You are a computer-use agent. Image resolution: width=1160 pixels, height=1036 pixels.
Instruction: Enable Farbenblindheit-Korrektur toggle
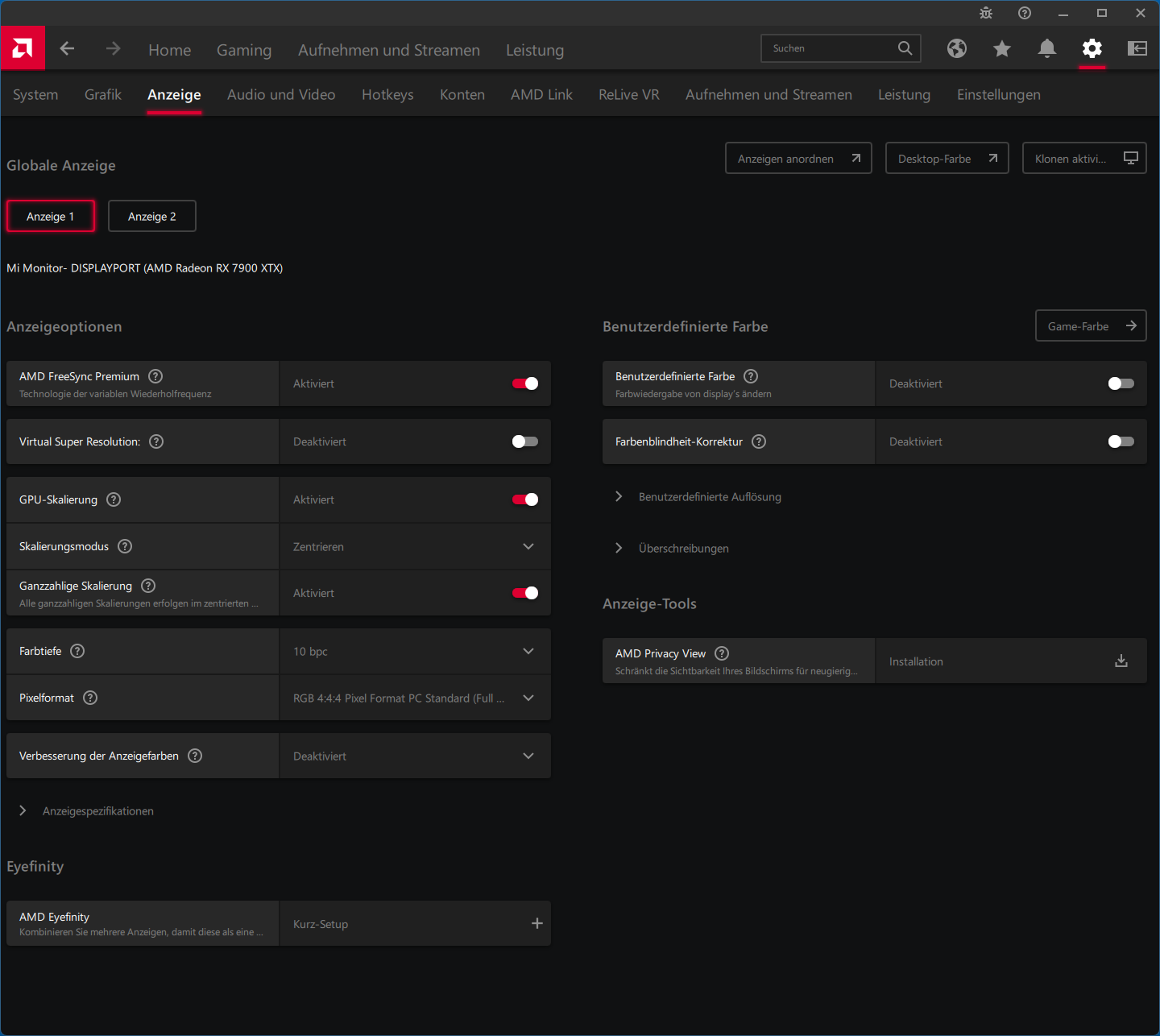(1121, 441)
